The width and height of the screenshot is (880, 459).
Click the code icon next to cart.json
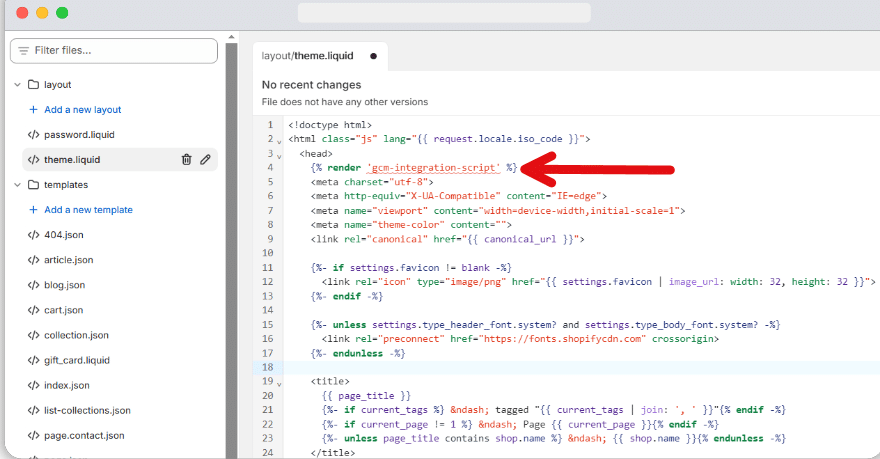click(33, 310)
